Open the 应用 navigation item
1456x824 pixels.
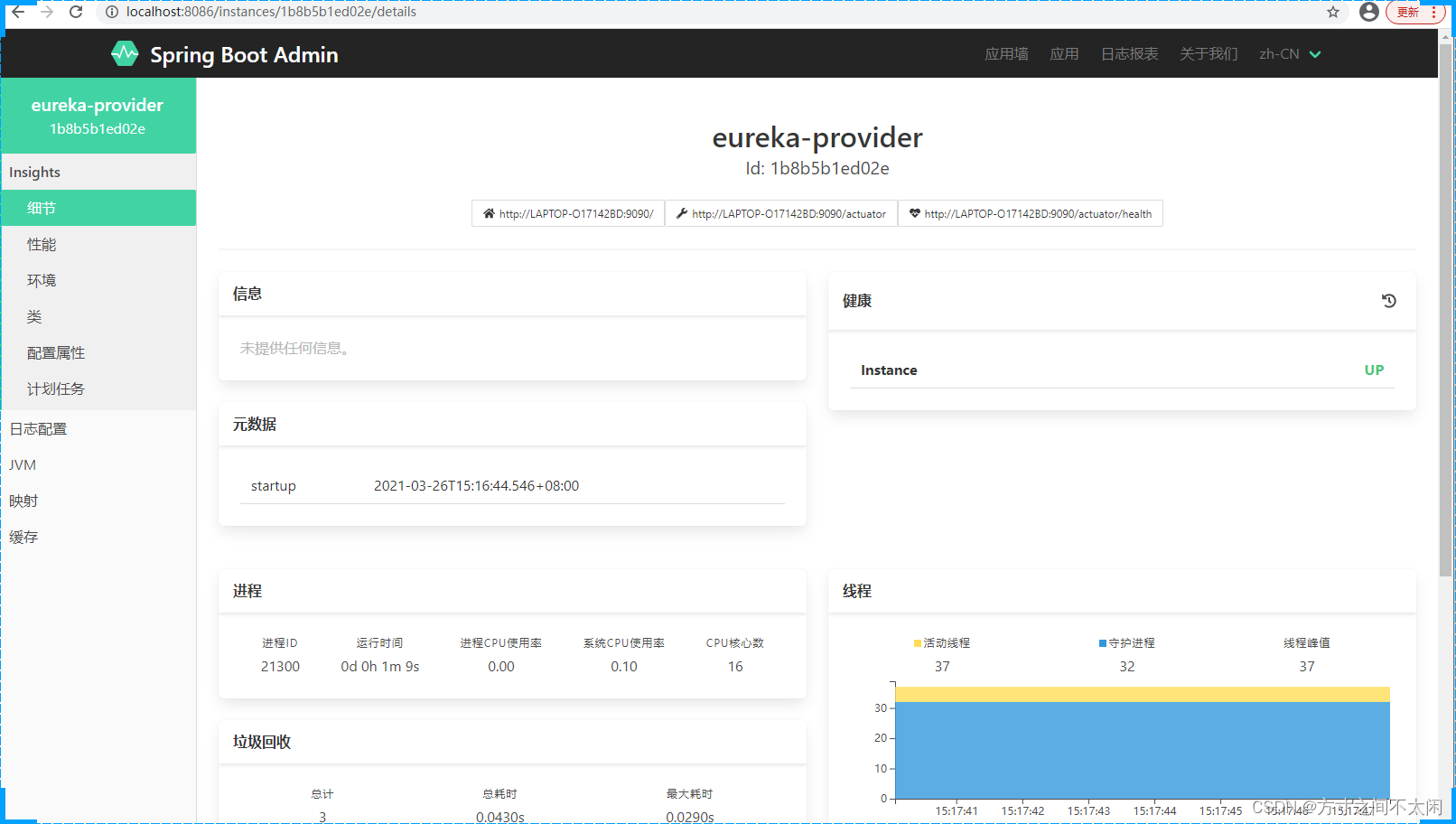[x=1064, y=54]
